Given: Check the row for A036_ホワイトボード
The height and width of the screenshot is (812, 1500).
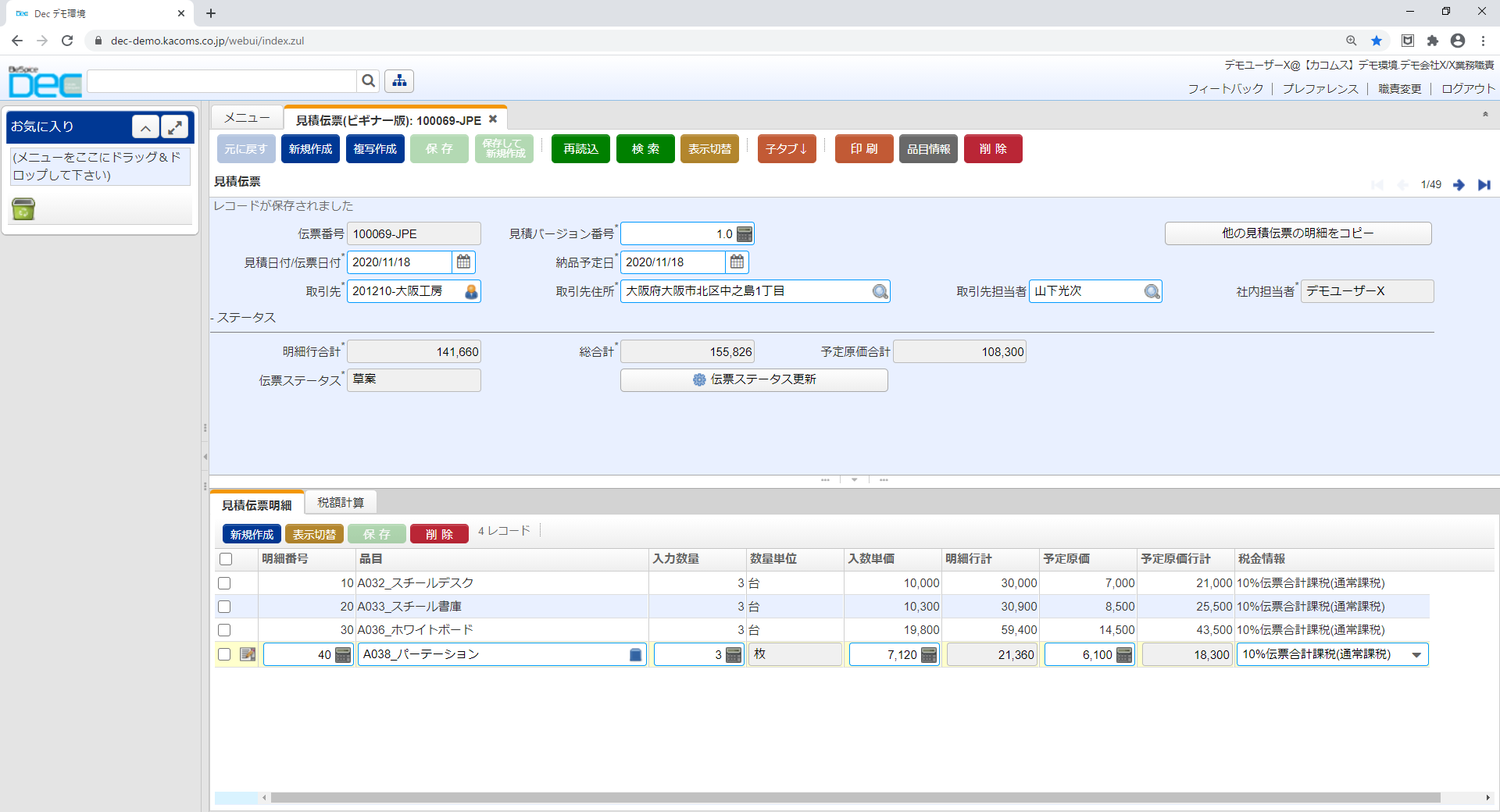Looking at the screenshot, I should pos(224,630).
